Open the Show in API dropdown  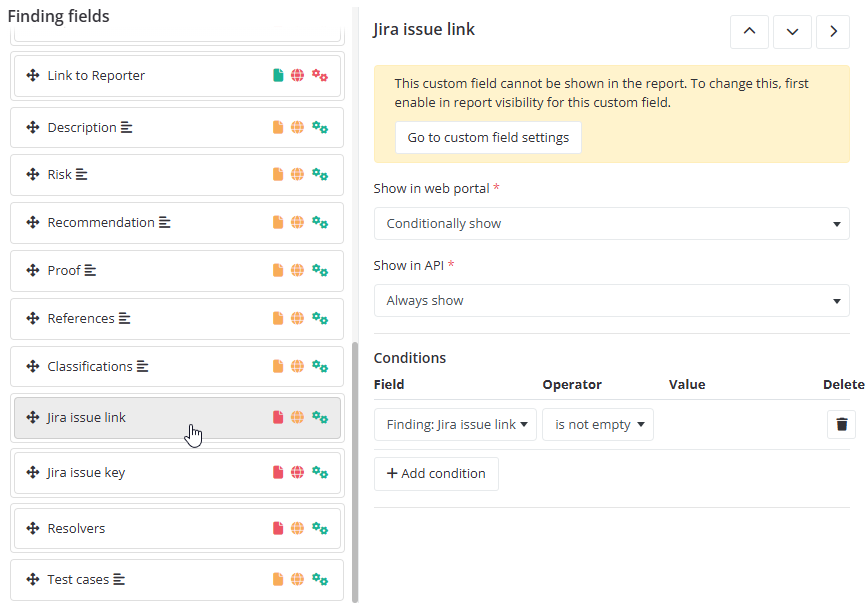(612, 300)
